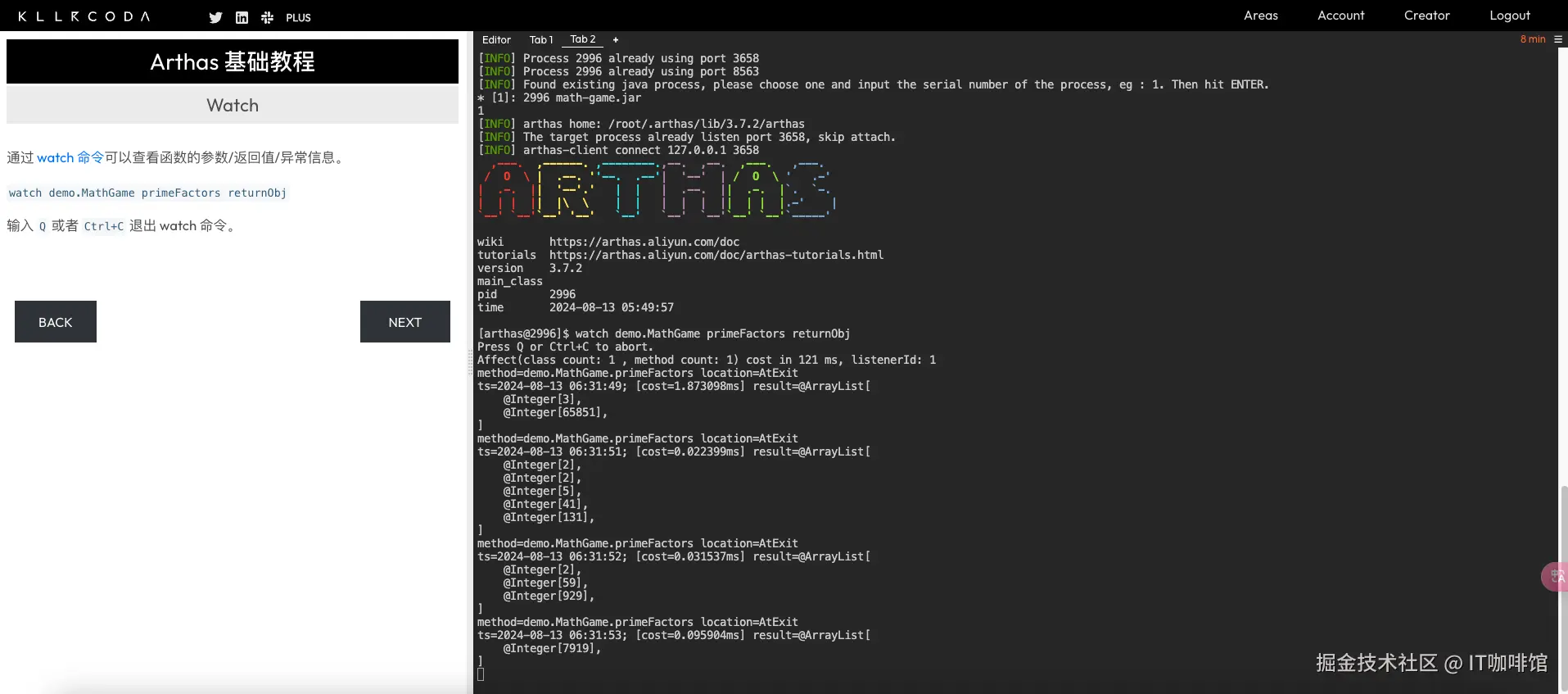Viewport: 1568px width, 694px height.
Task: Click the terminal cursor at bottom
Action: [481, 674]
